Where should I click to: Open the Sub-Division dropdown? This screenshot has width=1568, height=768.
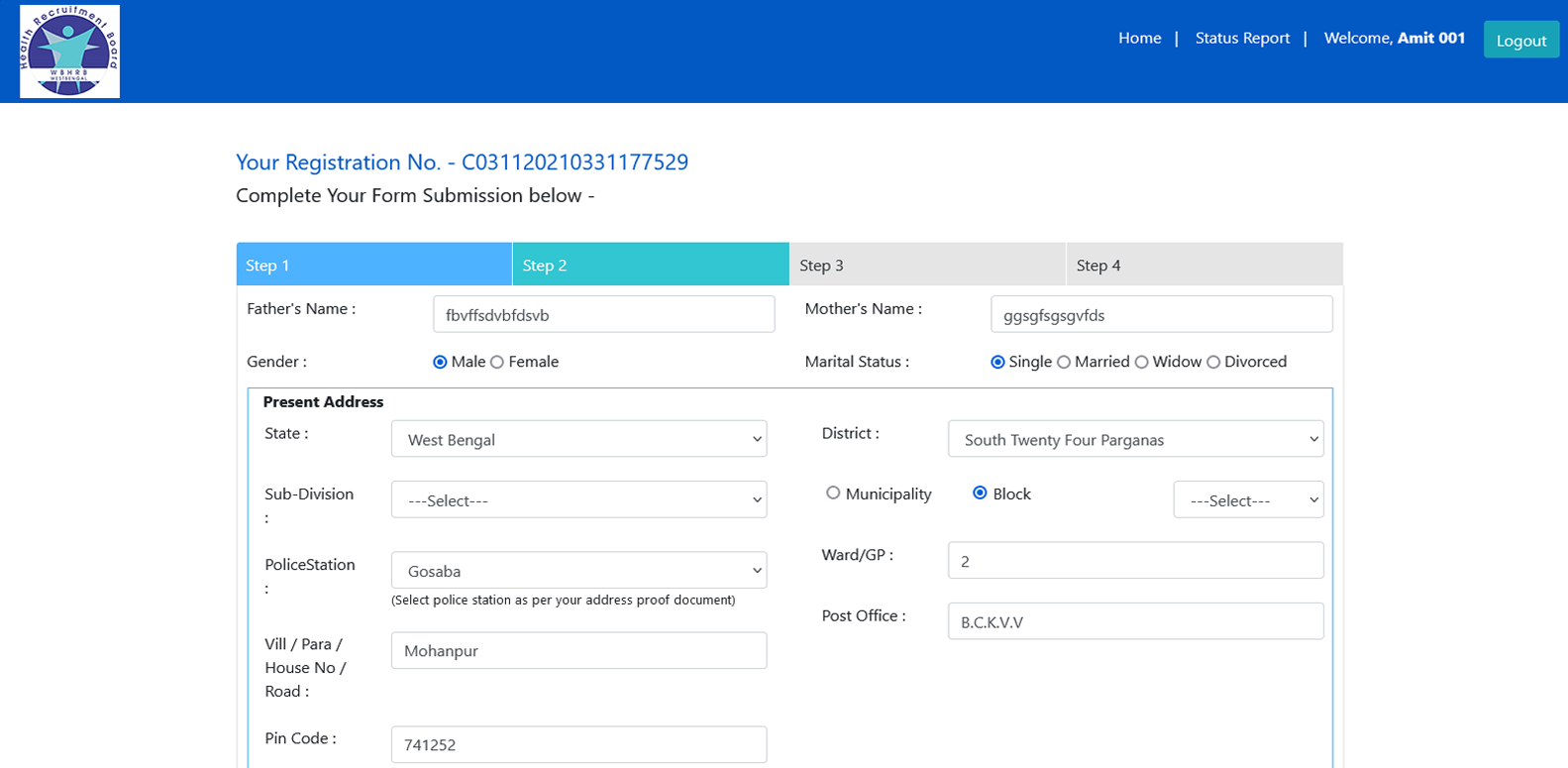(x=579, y=499)
